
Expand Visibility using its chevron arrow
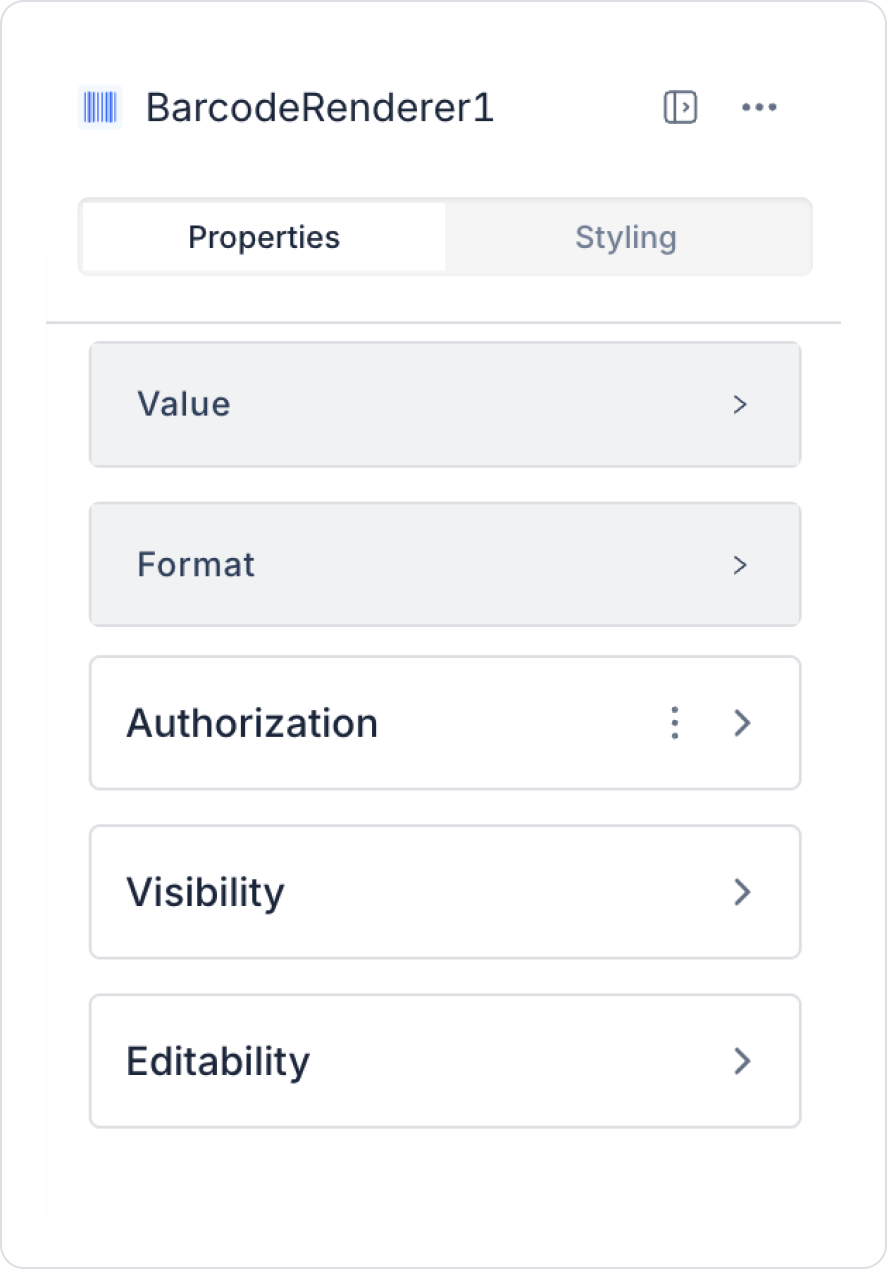tap(742, 891)
